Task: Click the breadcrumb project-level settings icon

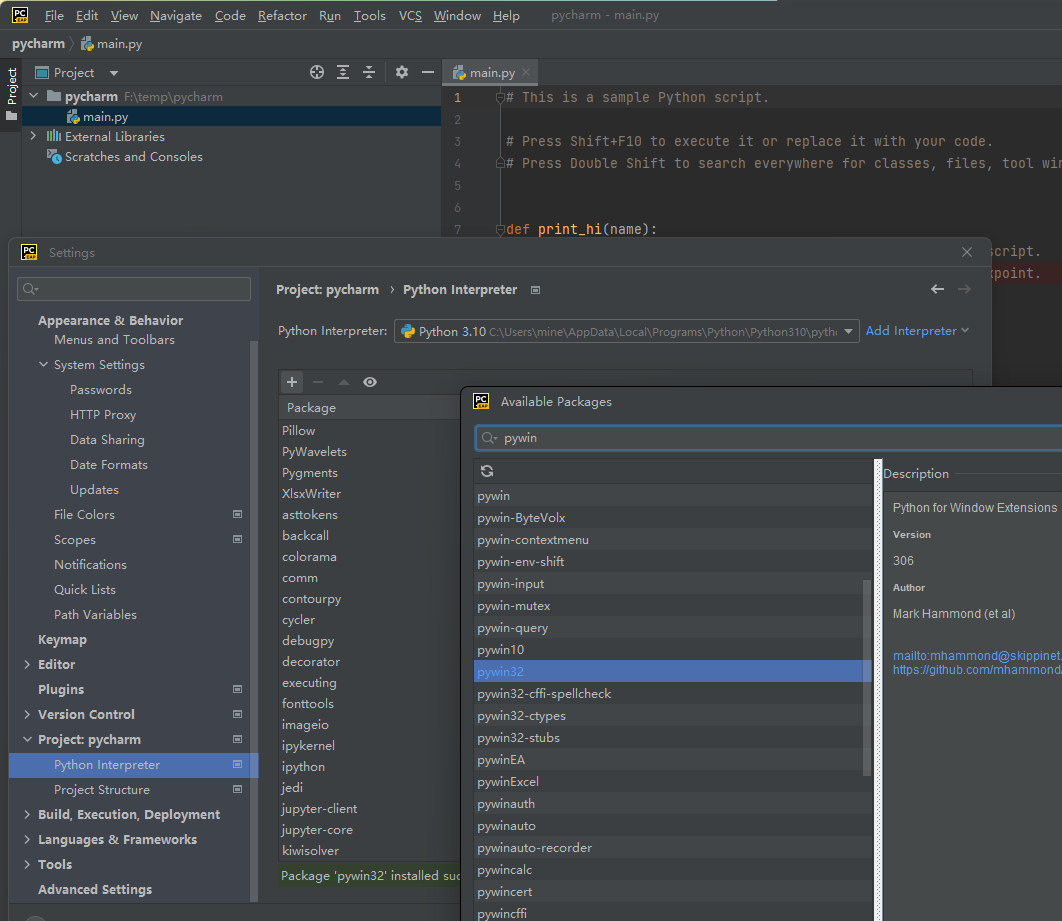Action: tap(536, 290)
